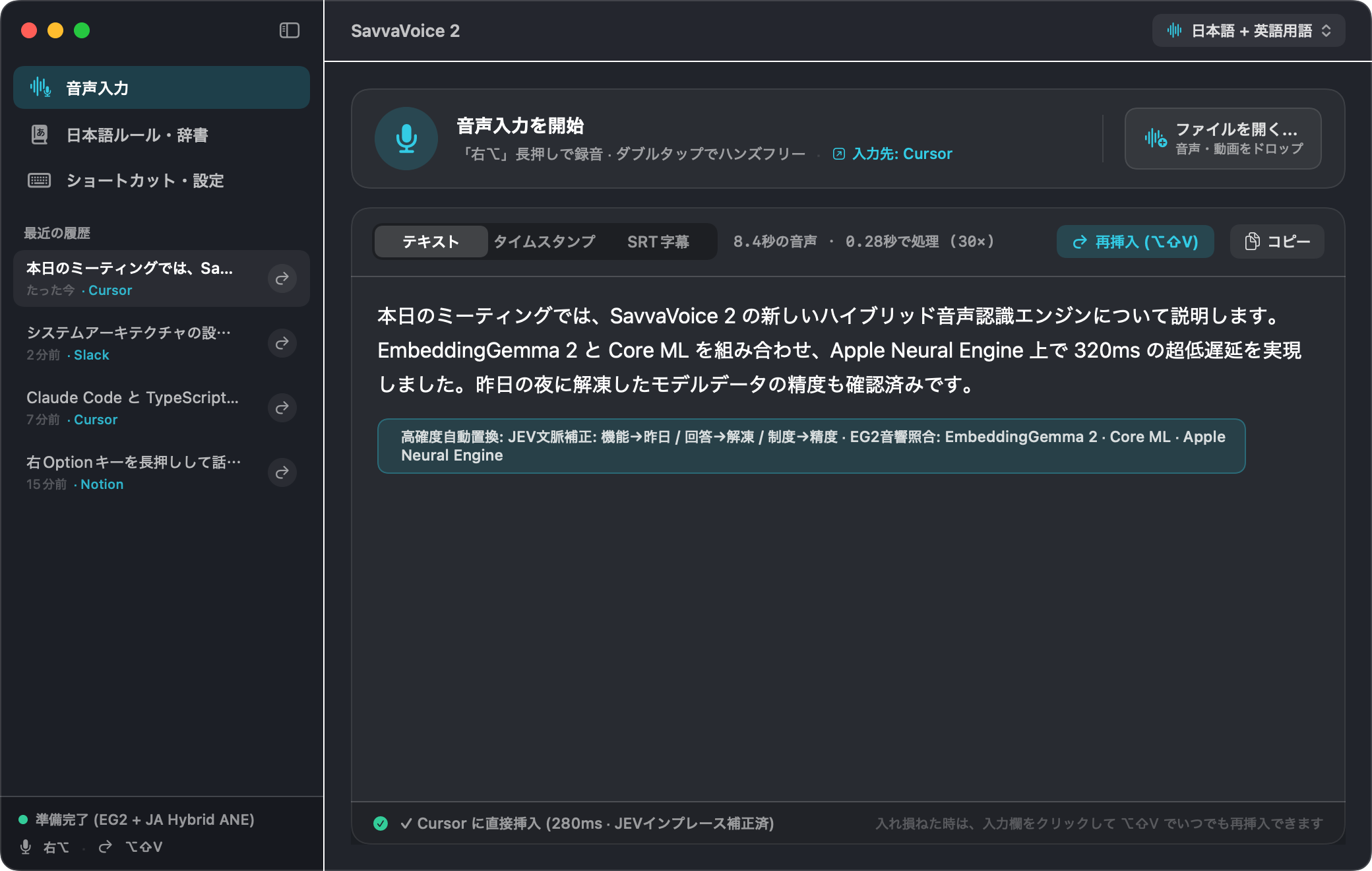1372x871 pixels.
Task: Click the waveform-plus icon in file open box
Action: tap(1156, 138)
